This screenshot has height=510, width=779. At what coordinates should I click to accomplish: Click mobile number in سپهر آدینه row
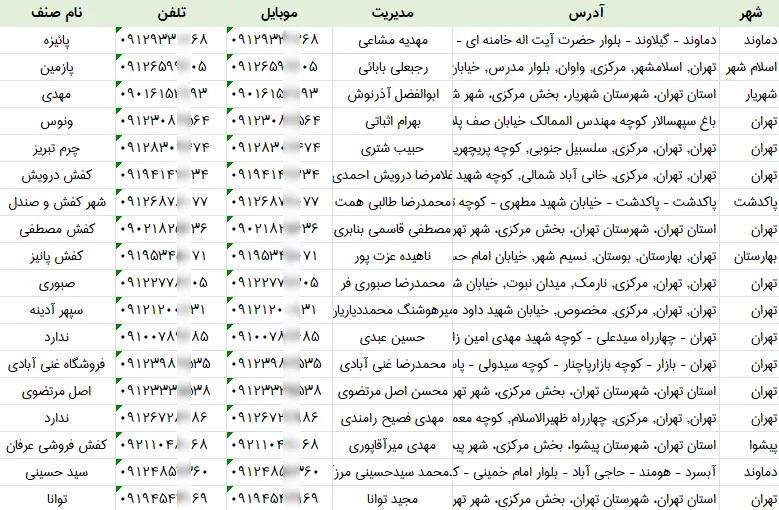pos(279,310)
